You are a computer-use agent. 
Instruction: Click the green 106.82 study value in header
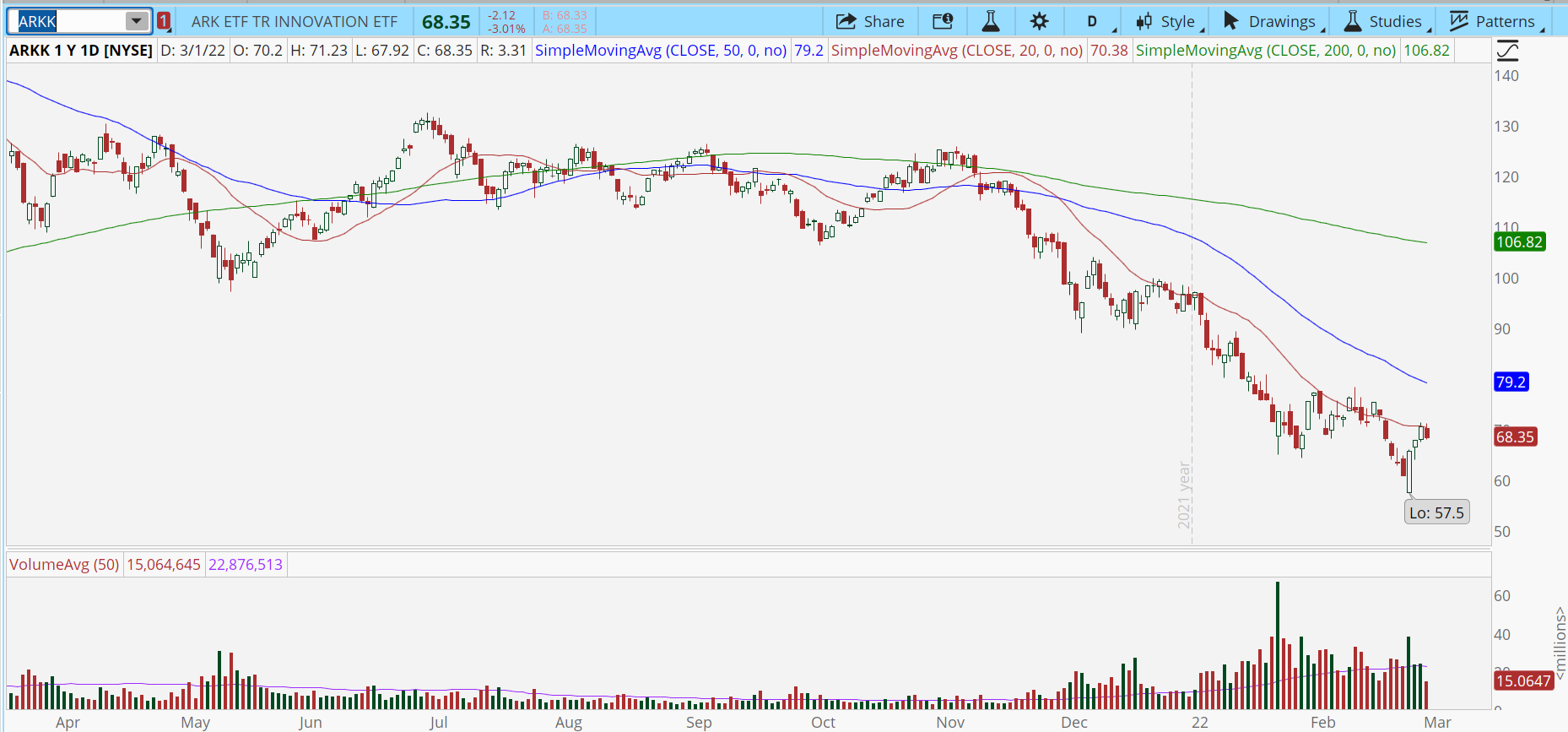tap(1426, 51)
